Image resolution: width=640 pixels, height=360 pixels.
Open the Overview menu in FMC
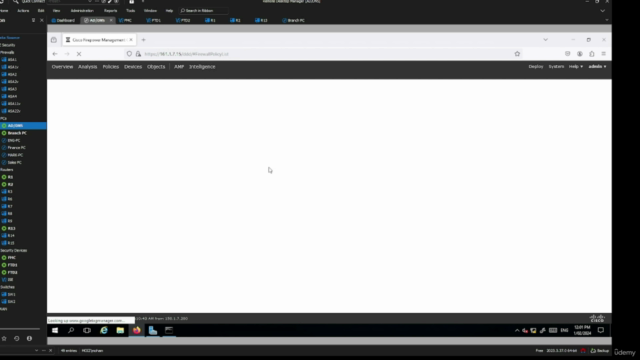[x=62, y=67]
